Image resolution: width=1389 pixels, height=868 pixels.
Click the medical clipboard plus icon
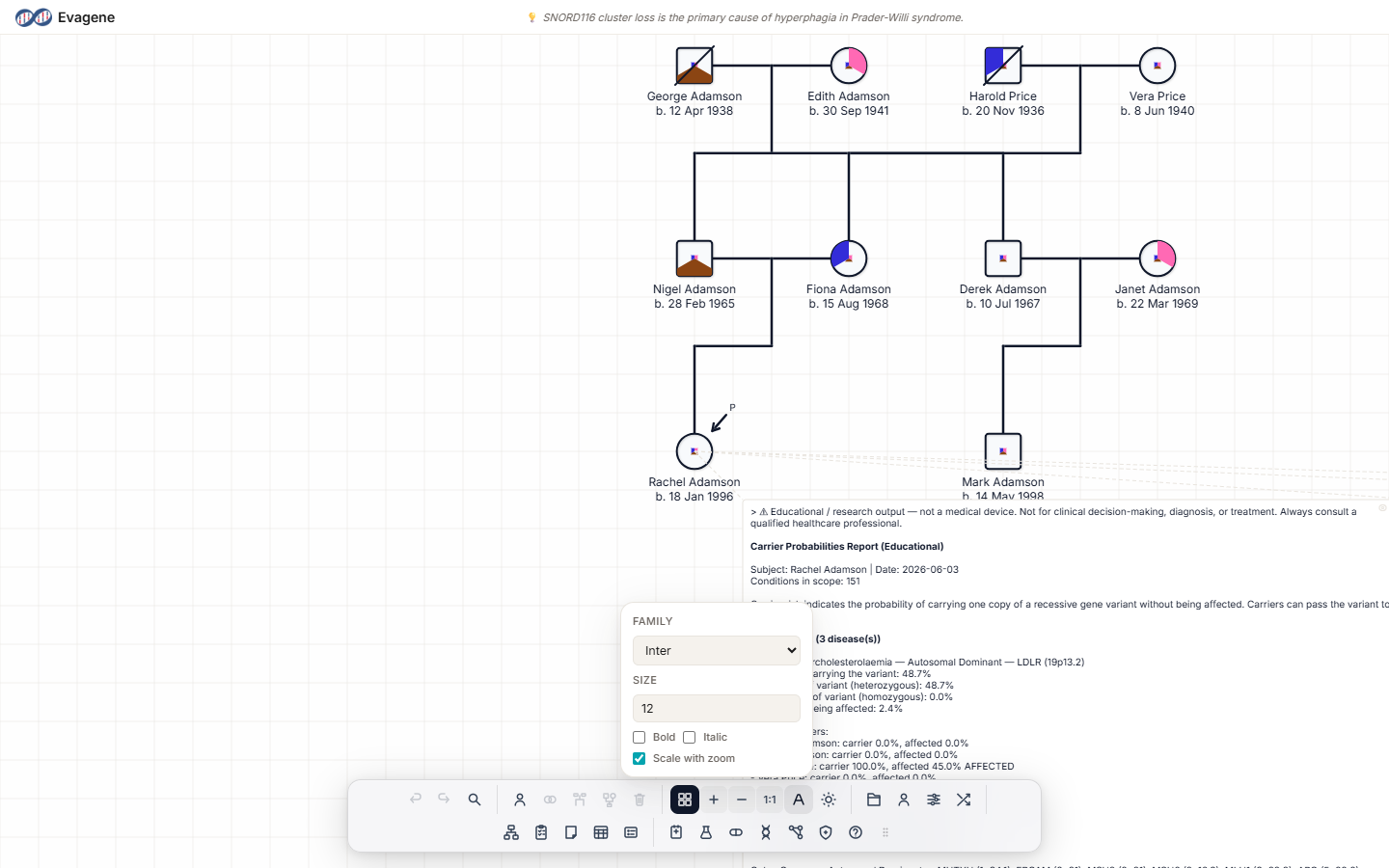676,832
